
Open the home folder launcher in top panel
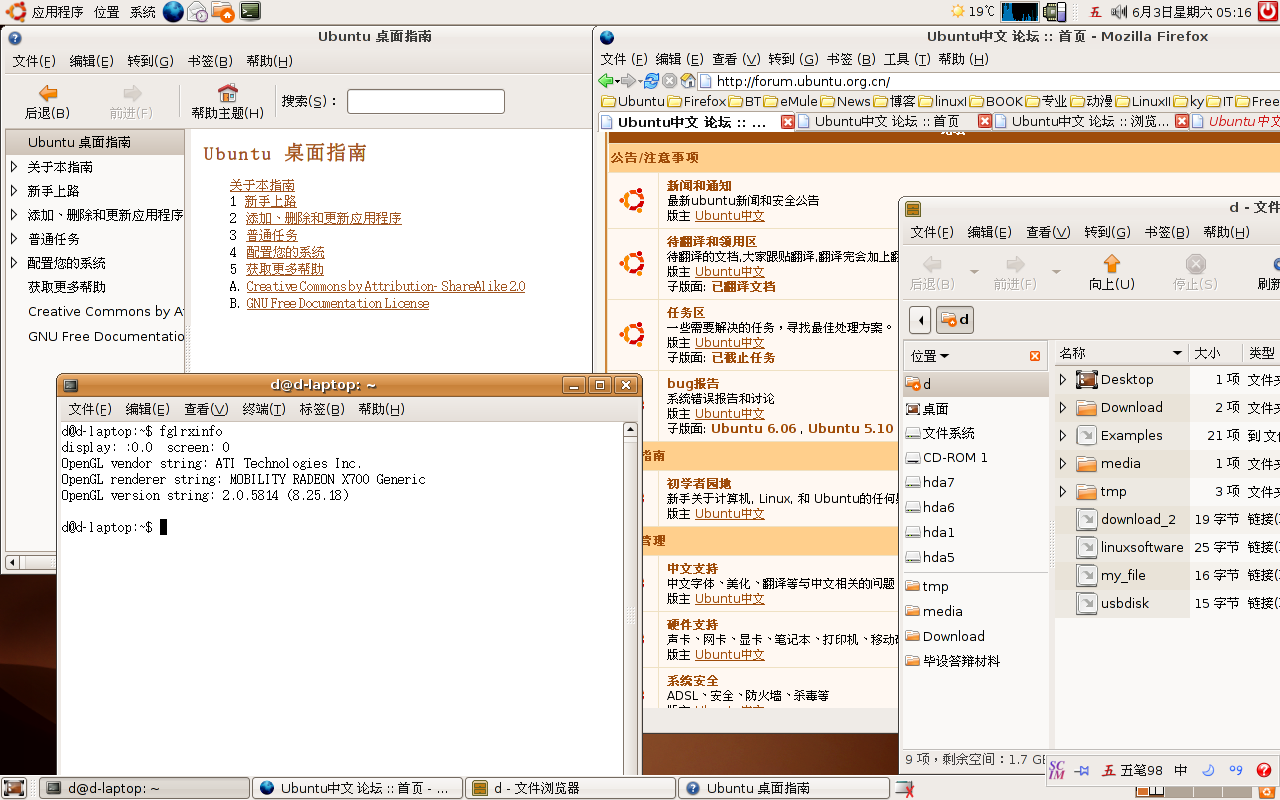pyautogui.click(x=224, y=12)
